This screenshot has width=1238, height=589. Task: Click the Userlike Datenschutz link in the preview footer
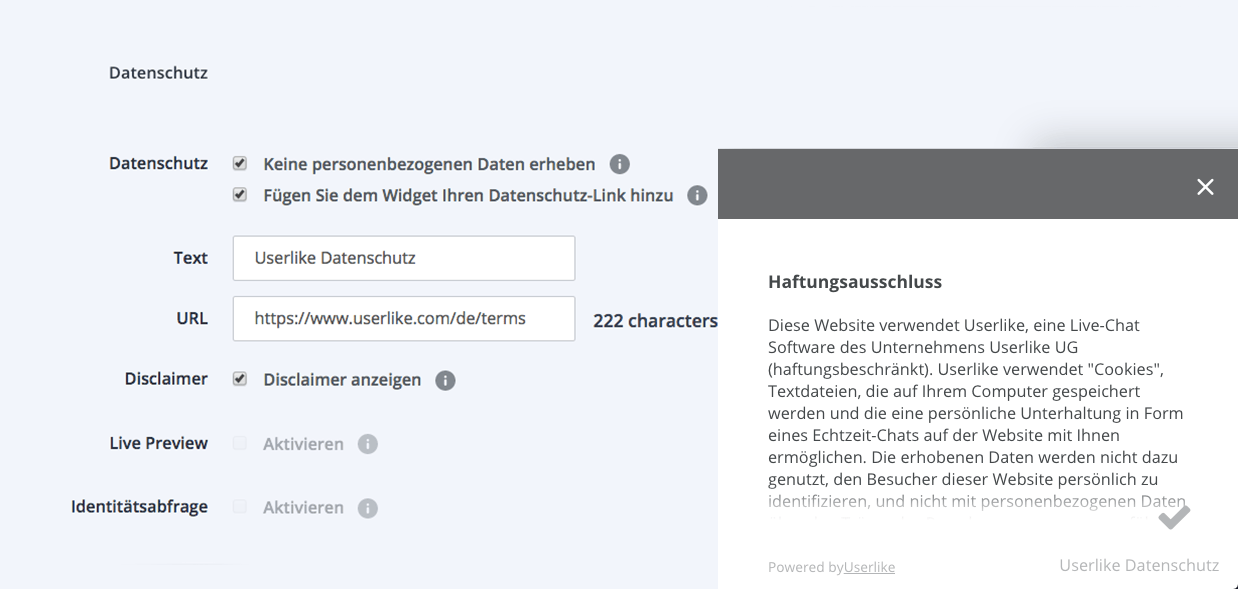coord(1139,565)
